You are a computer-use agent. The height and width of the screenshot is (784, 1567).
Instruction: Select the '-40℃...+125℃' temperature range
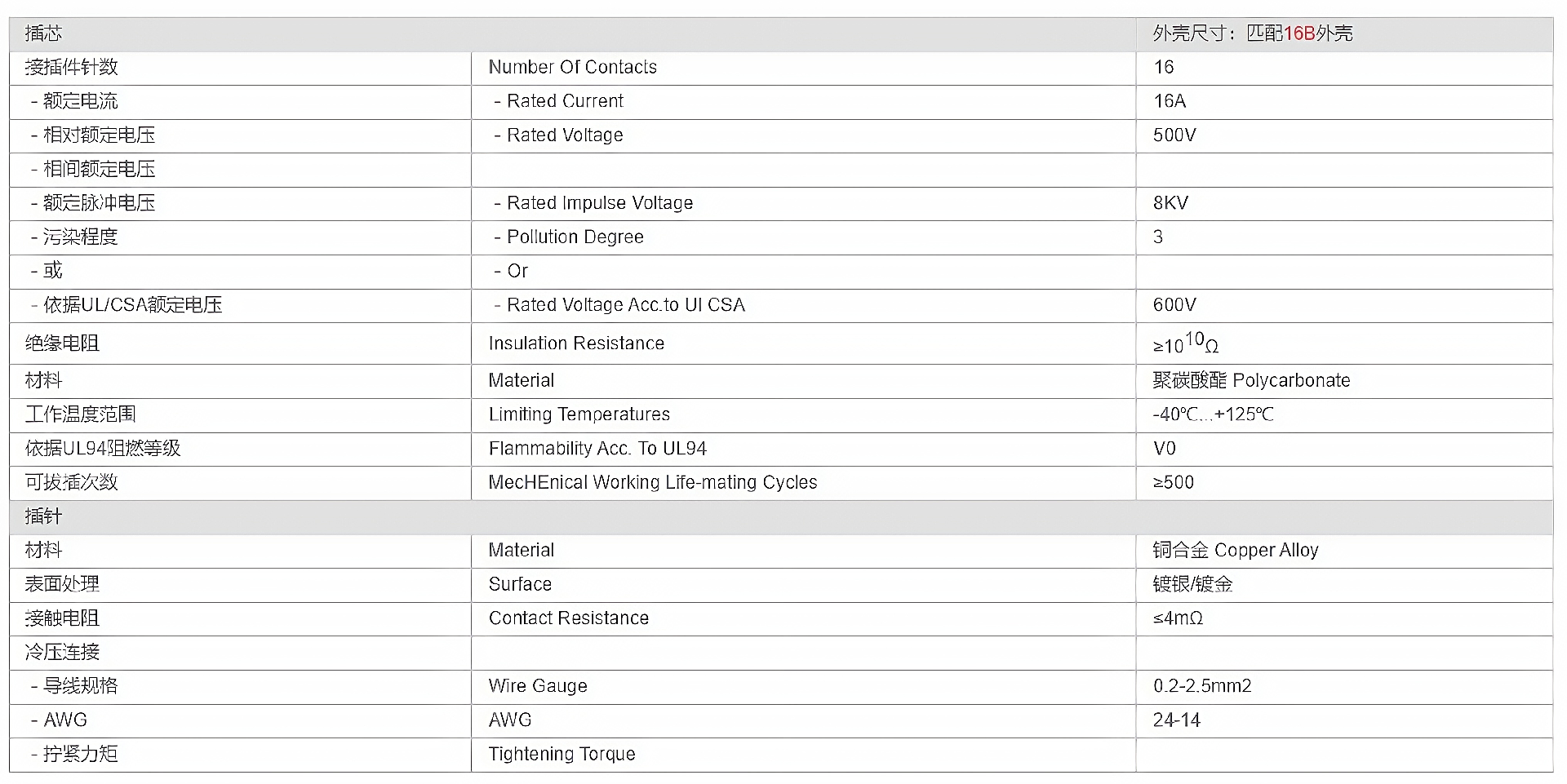pyautogui.click(x=1213, y=414)
